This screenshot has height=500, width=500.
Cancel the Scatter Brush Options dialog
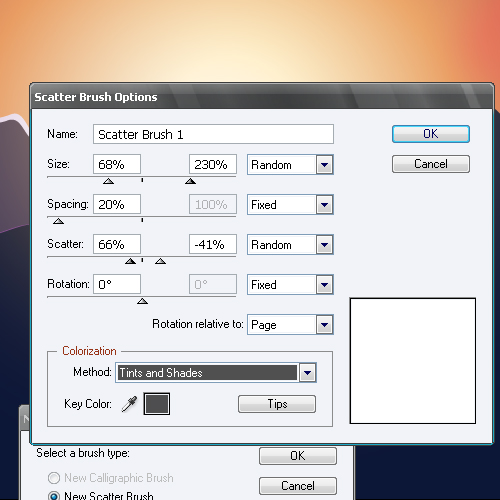[x=431, y=164]
